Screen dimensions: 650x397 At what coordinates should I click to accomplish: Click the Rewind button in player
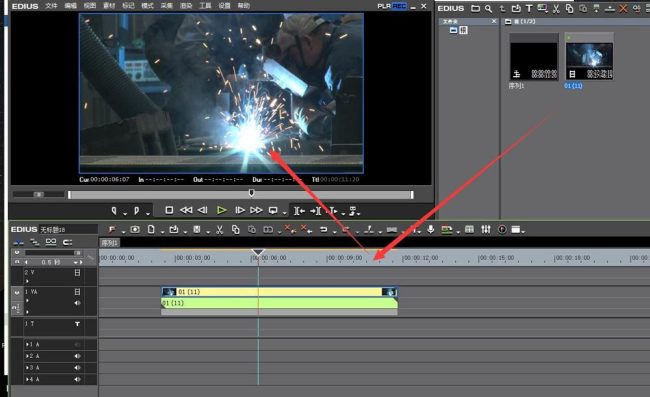186,210
